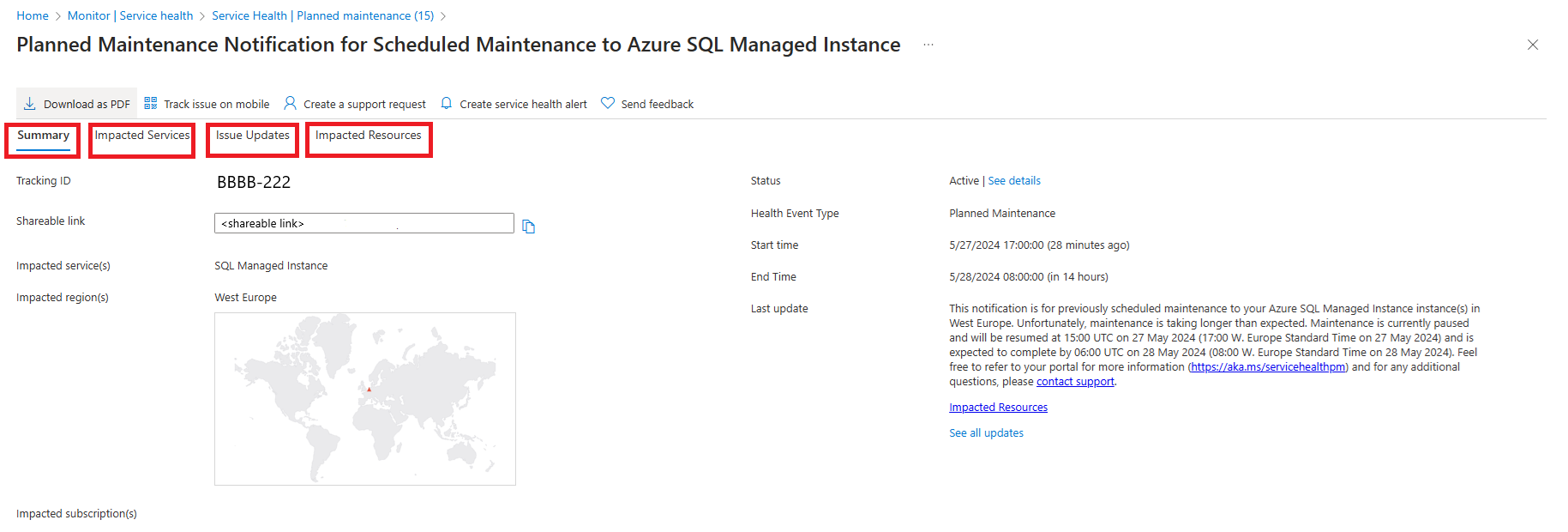The height and width of the screenshot is (532, 1568).
Task: Click the shareable link text field
Action: tap(363, 223)
